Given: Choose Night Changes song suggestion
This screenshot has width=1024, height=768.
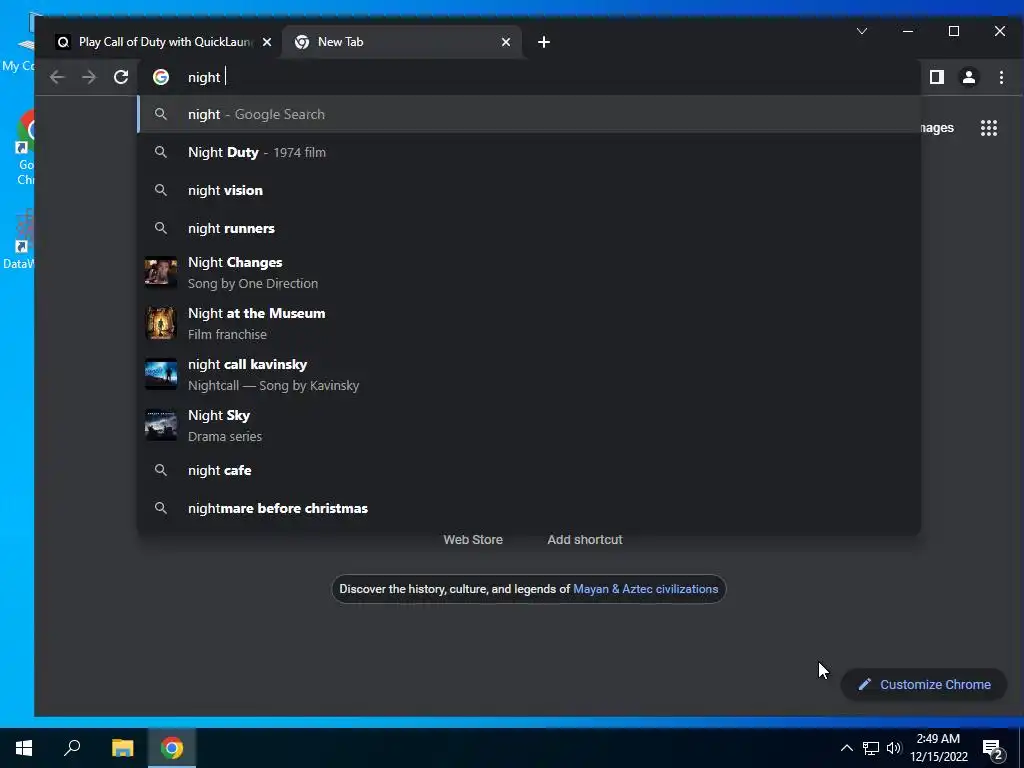Looking at the screenshot, I should (x=529, y=272).
